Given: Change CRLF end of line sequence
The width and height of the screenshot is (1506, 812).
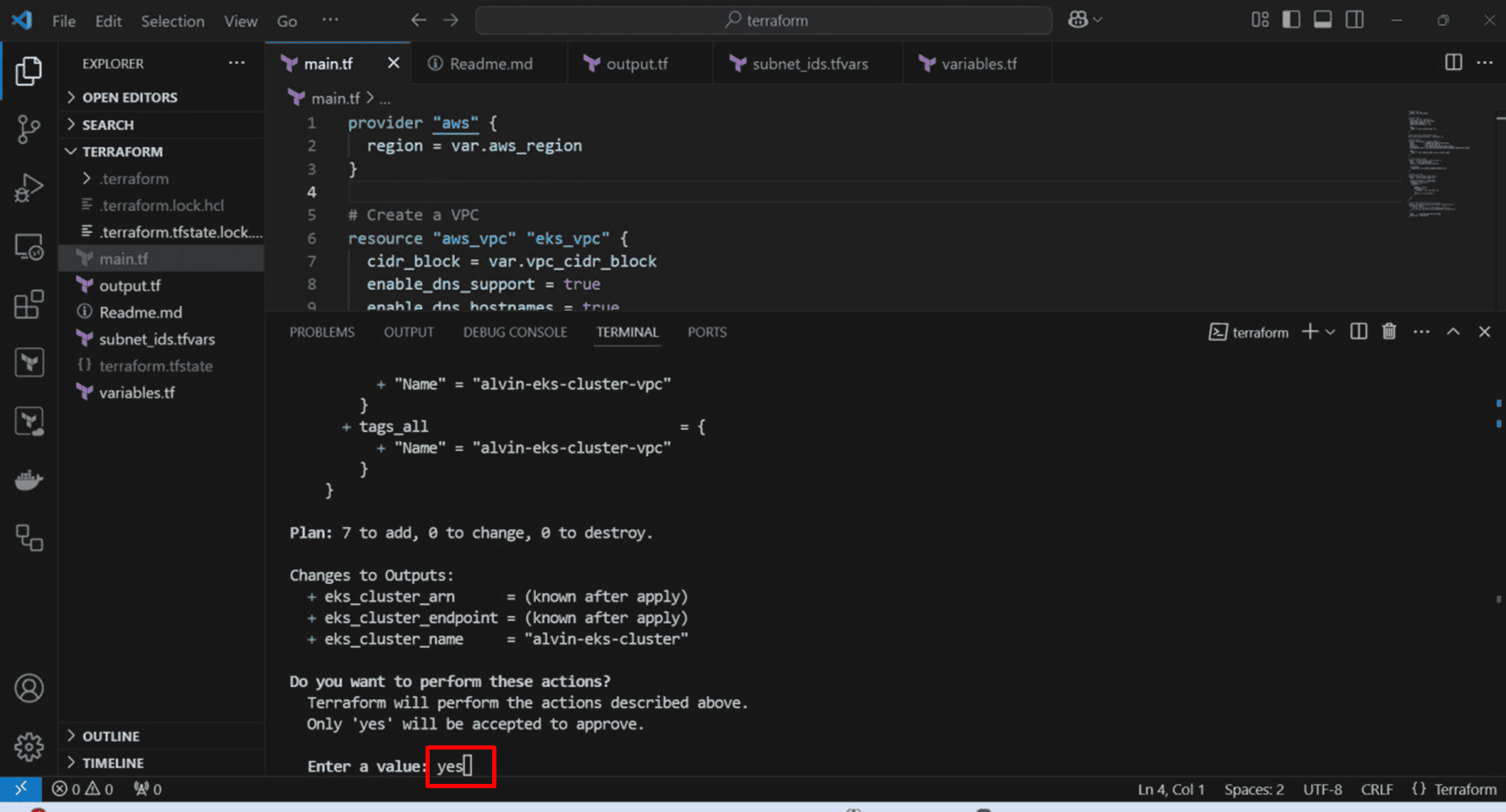Looking at the screenshot, I should click(x=1377, y=789).
